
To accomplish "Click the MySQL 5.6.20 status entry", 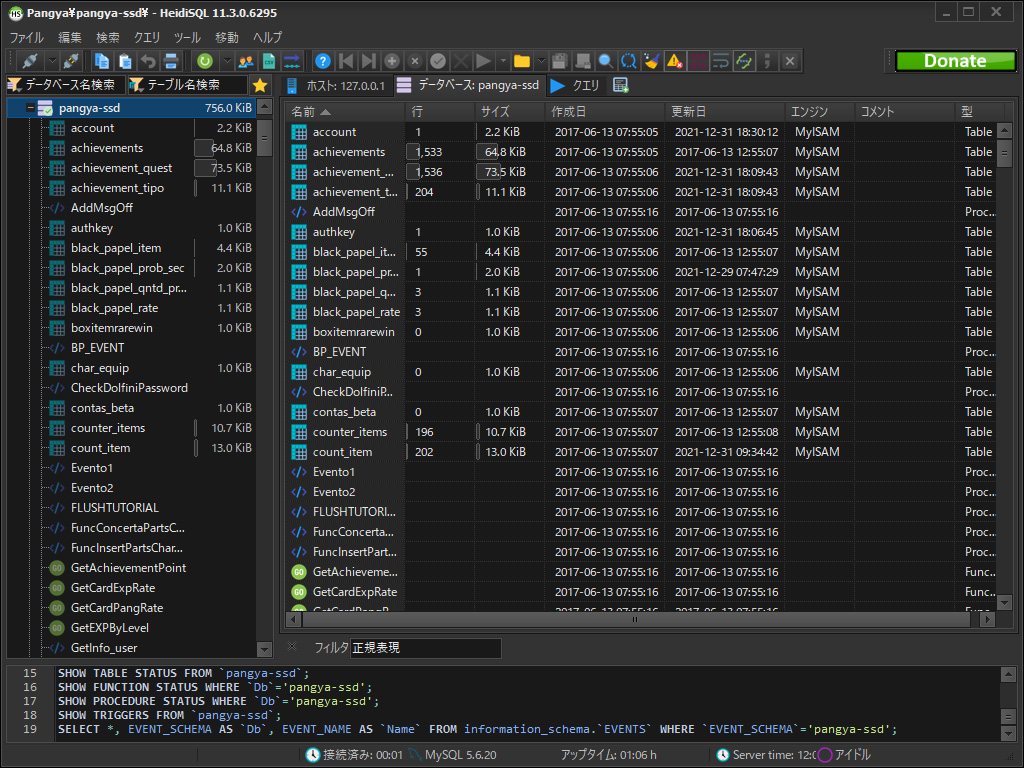I will (x=453, y=755).
